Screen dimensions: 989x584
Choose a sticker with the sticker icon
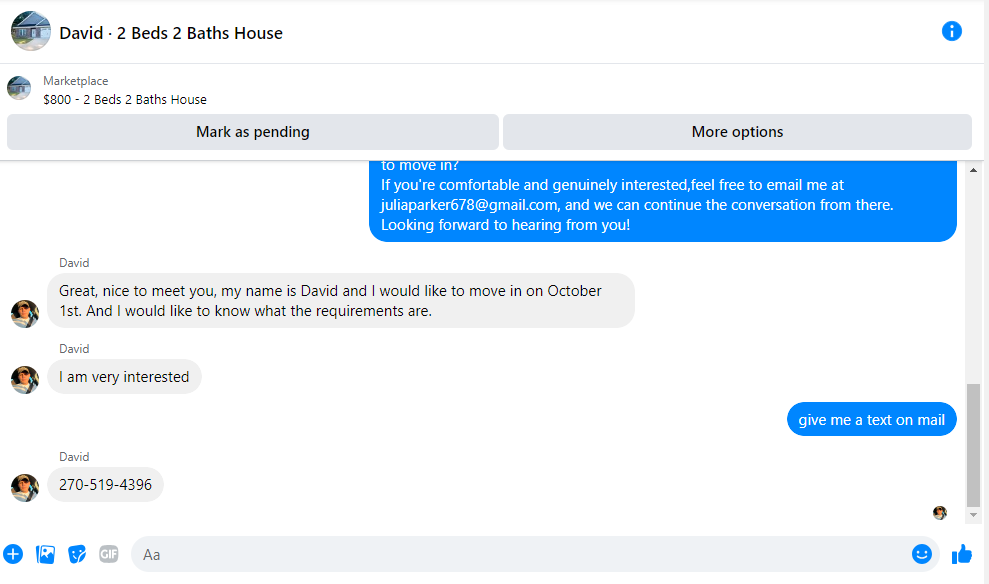pyautogui.click(x=77, y=554)
